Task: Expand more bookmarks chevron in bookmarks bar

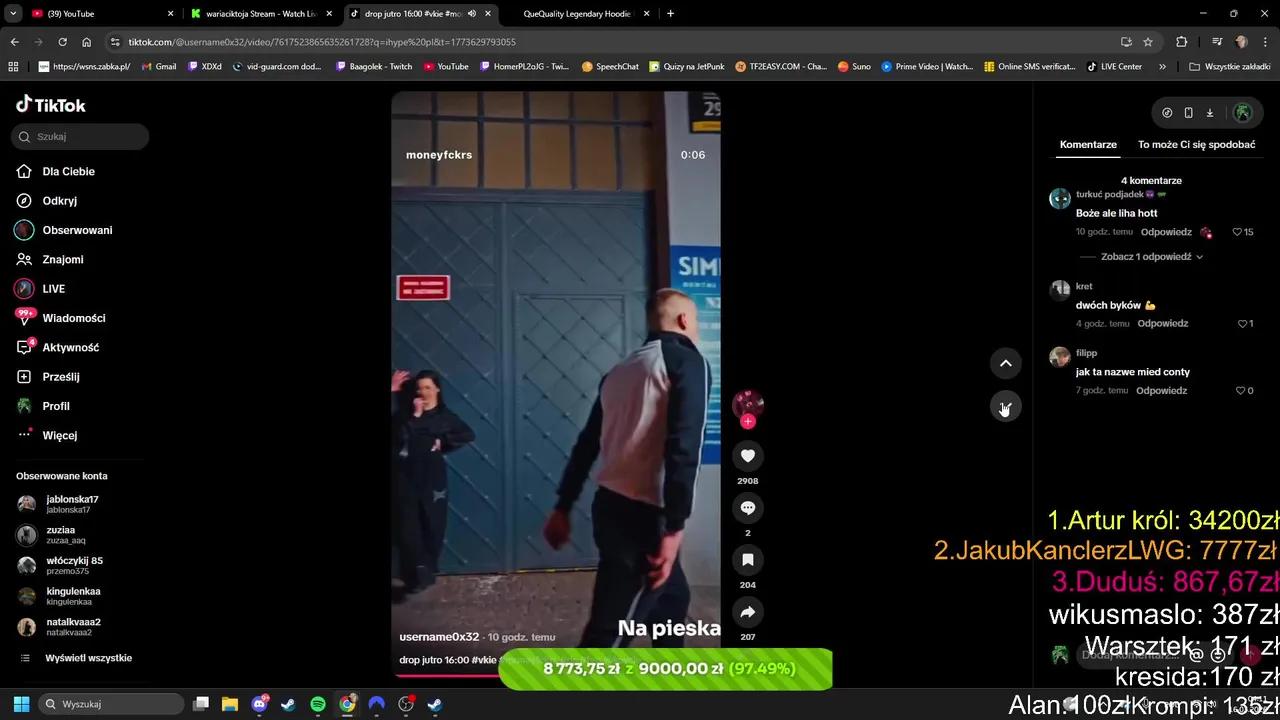Action: (1162, 67)
